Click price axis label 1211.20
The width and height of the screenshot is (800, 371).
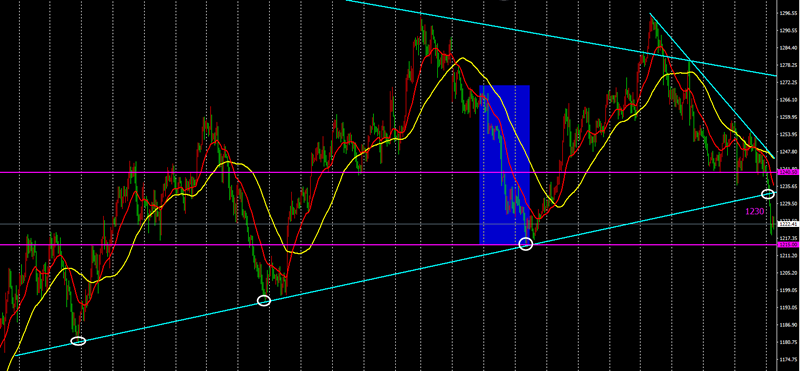788,255
